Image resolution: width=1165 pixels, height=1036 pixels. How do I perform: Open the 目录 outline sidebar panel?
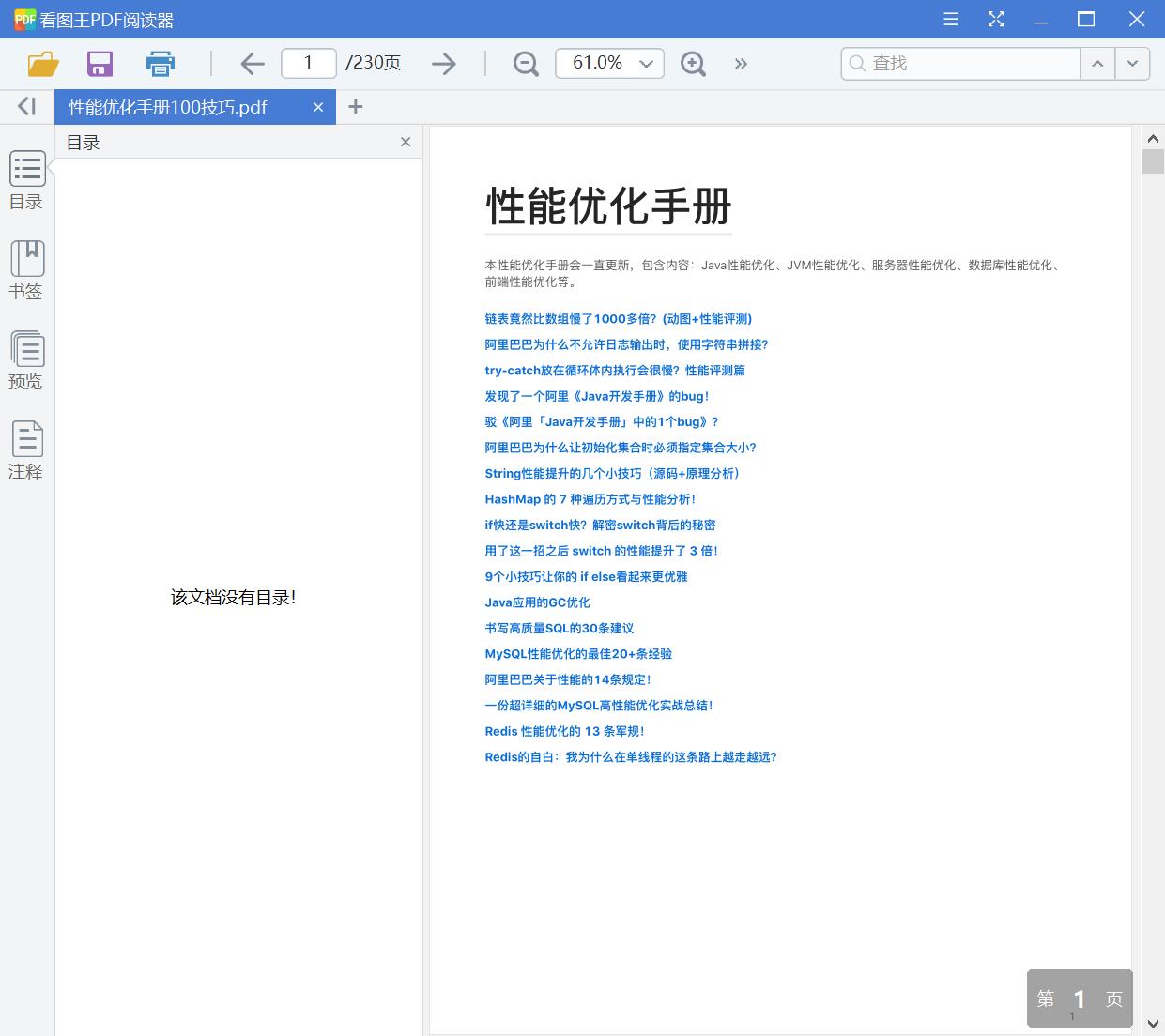pyautogui.click(x=26, y=181)
